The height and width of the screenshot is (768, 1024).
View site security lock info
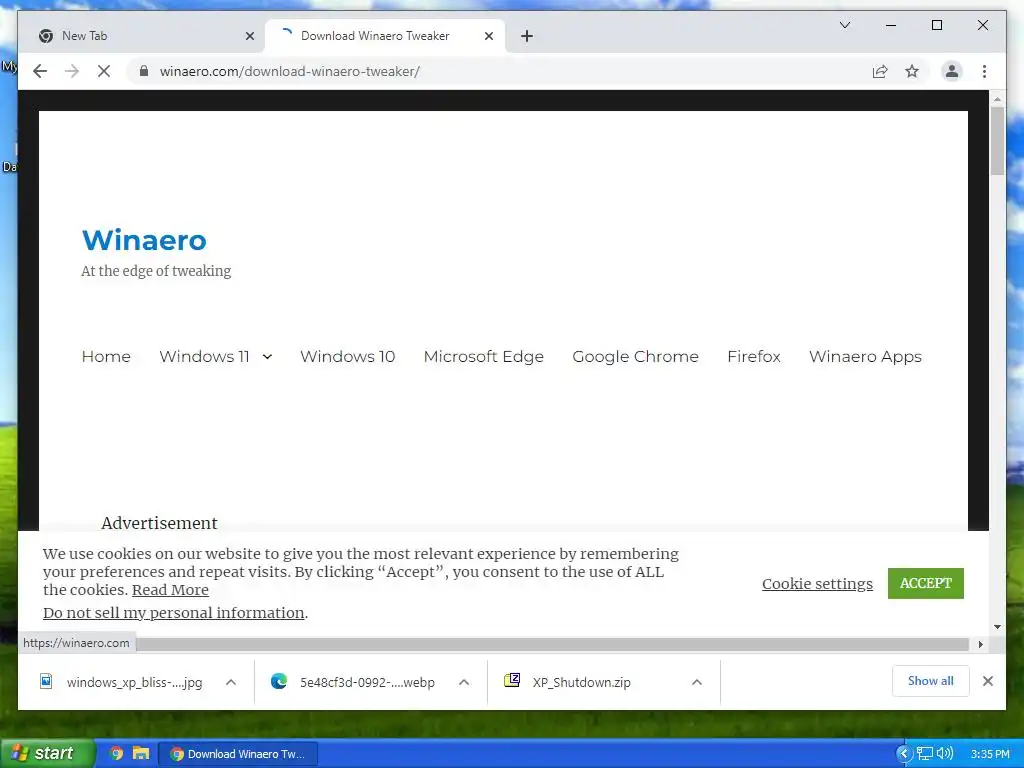click(x=144, y=71)
